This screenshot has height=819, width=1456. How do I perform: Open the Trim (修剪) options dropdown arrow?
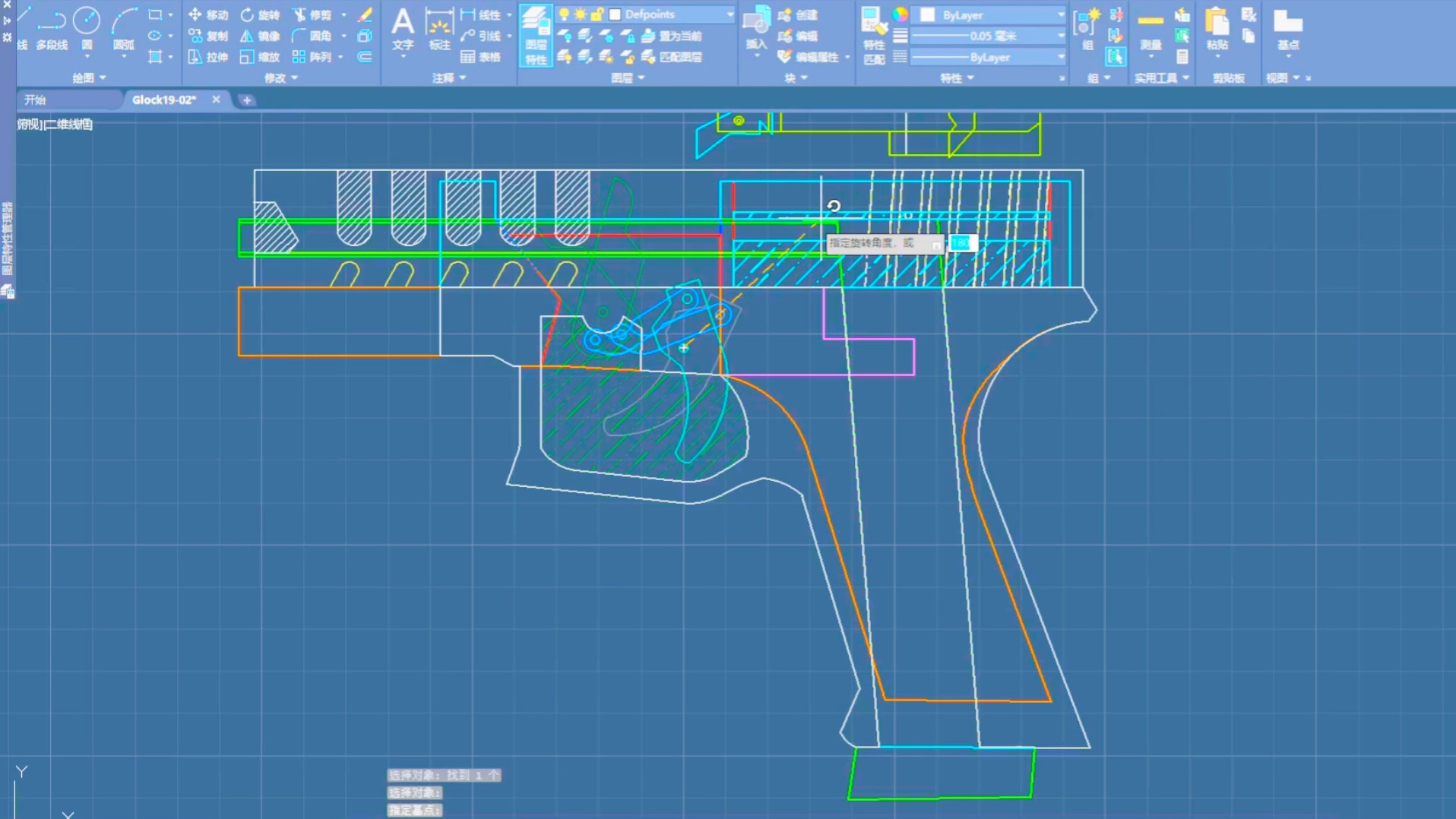[343, 14]
